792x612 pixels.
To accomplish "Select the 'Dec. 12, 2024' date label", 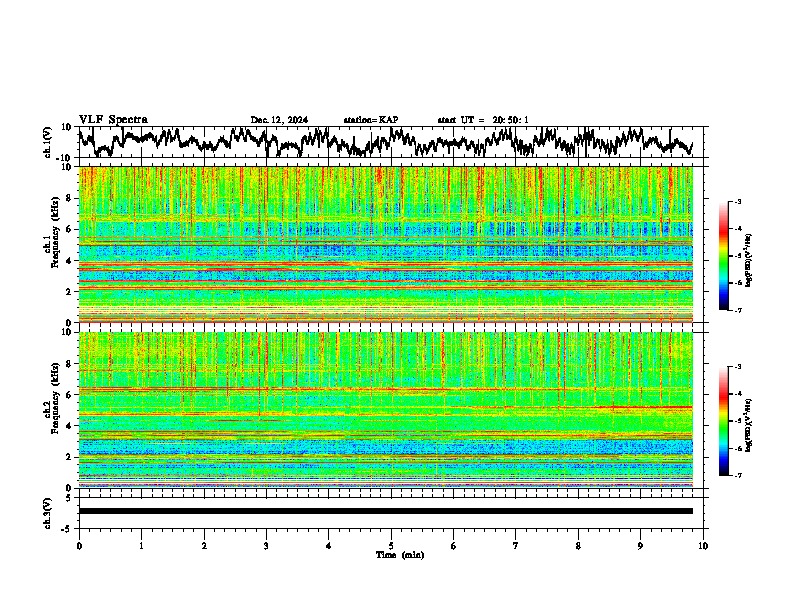I will pyautogui.click(x=279, y=120).
